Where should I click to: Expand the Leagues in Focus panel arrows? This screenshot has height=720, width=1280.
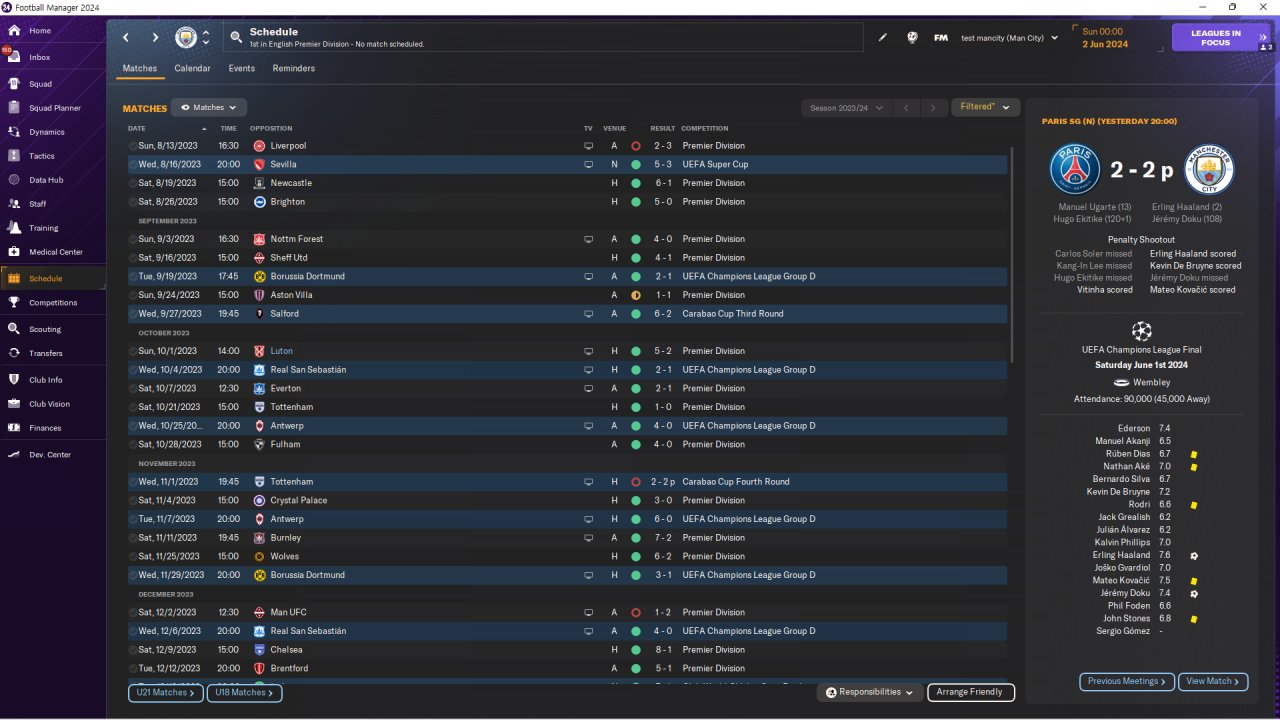click(1264, 38)
